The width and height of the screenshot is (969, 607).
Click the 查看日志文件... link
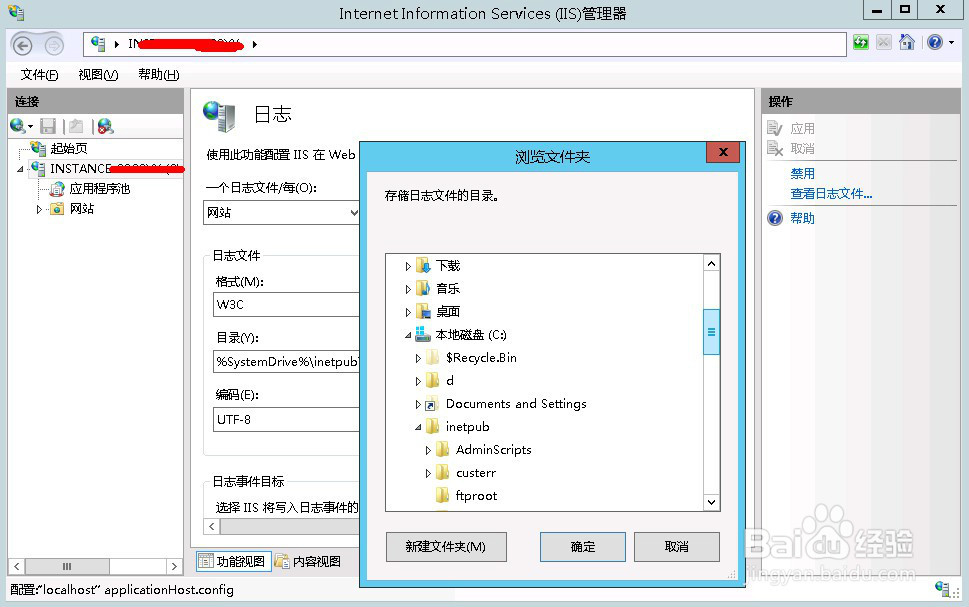pyautogui.click(x=831, y=193)
